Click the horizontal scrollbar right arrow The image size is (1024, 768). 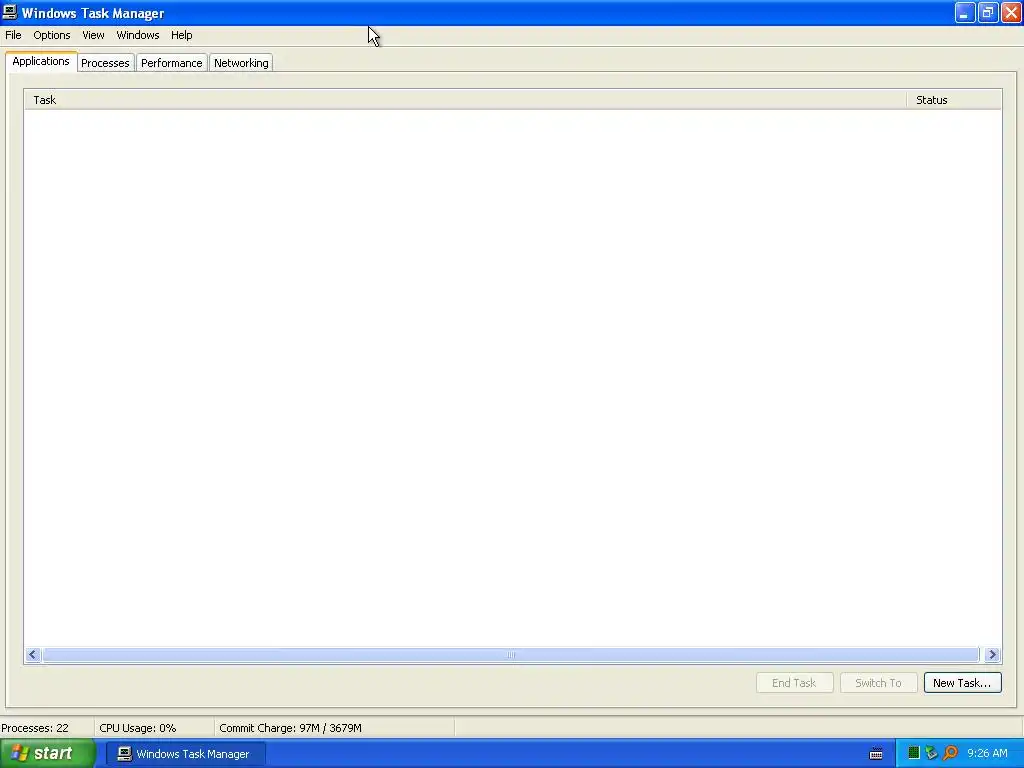pyautogui.click(x=992, y=654)
